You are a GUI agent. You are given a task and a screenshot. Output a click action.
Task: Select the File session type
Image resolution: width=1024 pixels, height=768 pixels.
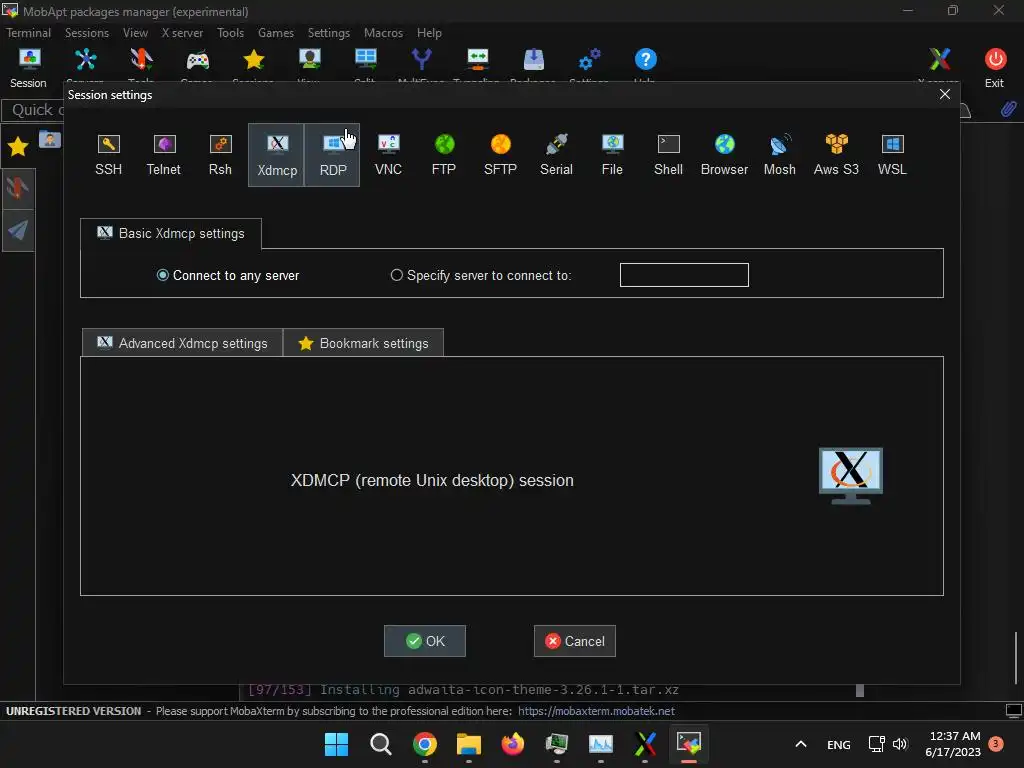[612, 155]
